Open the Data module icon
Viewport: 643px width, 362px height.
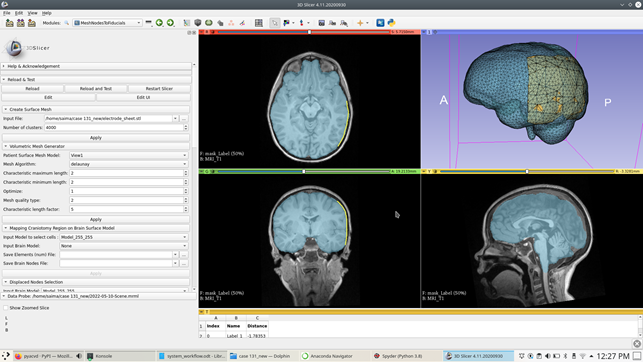(x=187, y=23)
